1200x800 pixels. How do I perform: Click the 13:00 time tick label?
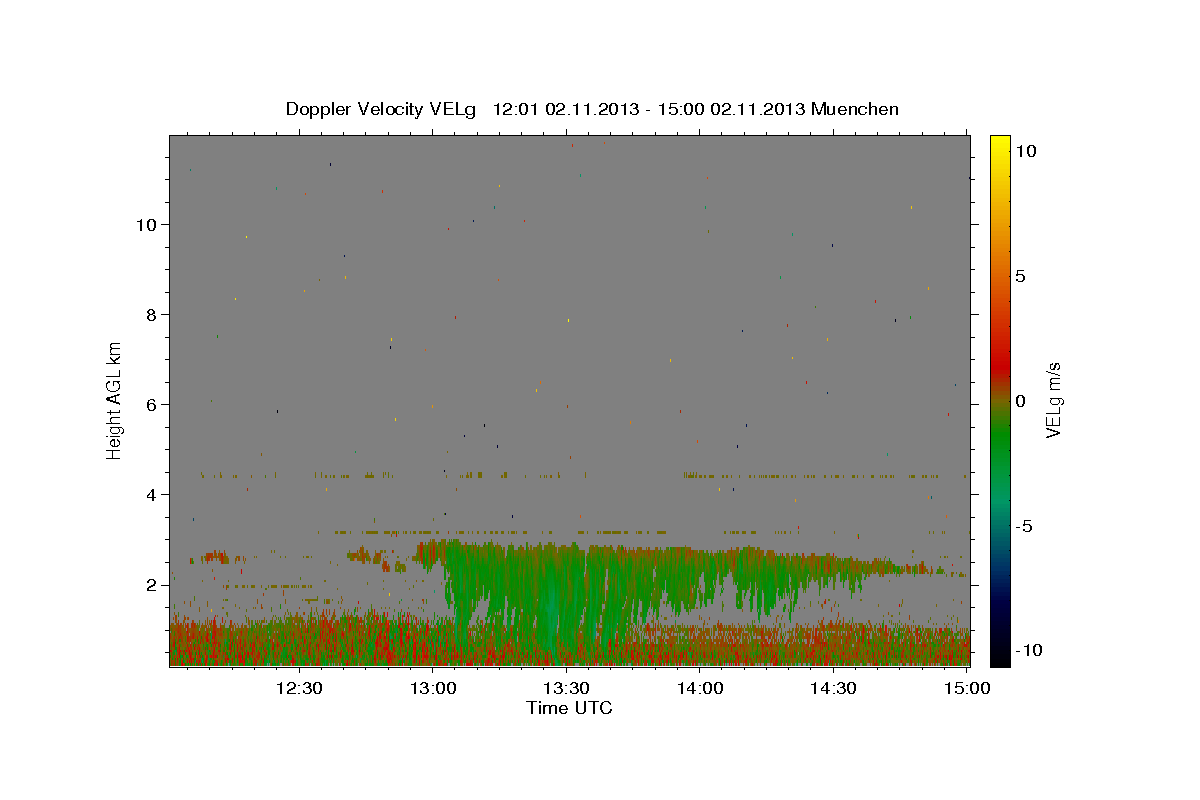pos(434,688)
